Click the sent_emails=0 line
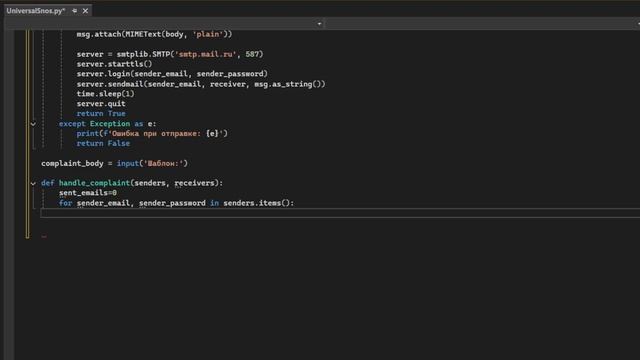This screenshot has width=640, height=360. [x=88, y=193]
